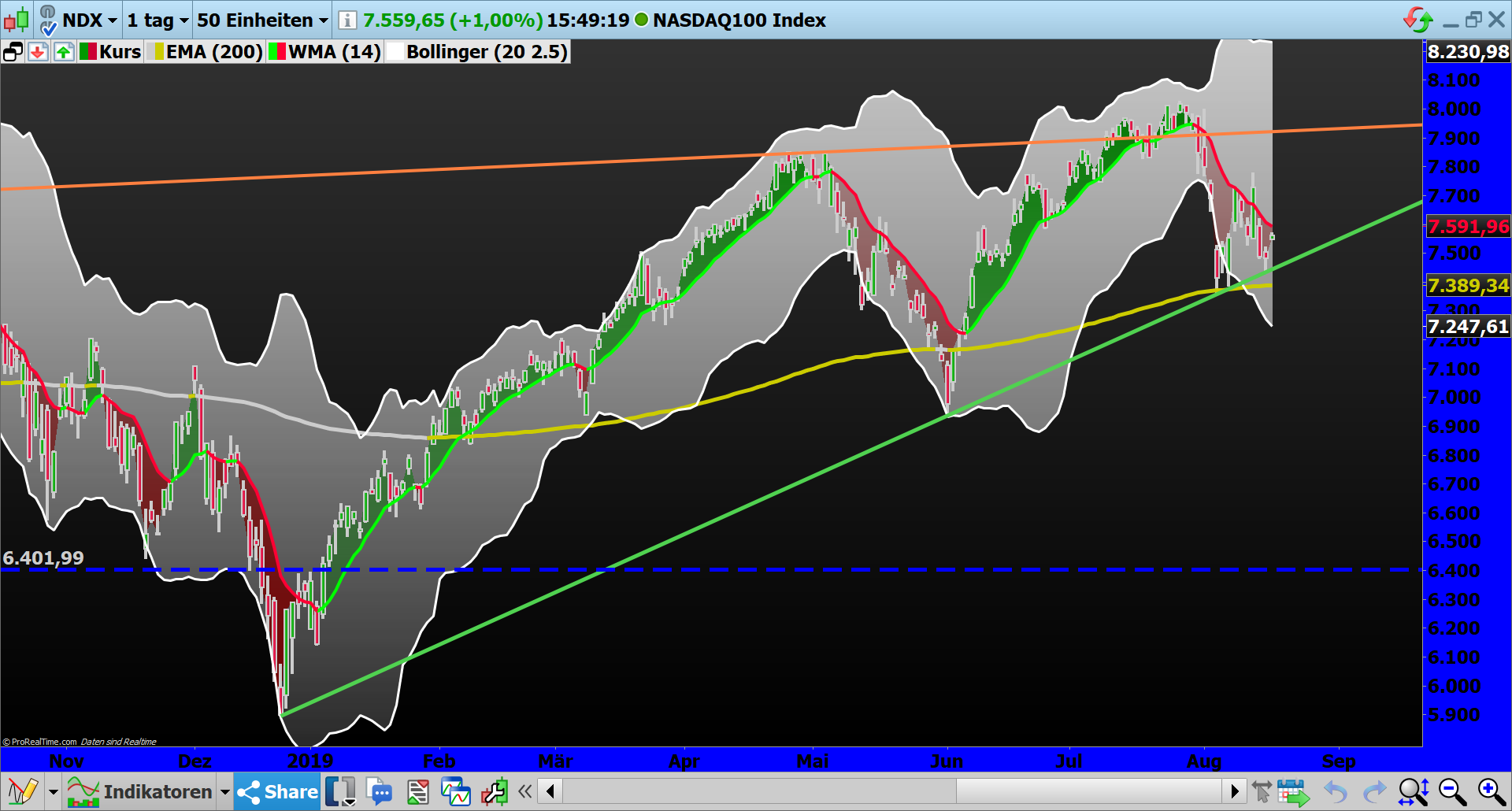Click the yellow 7.389,34 EMA price label
This screenshot has height=811, width=1512.
1468,285
